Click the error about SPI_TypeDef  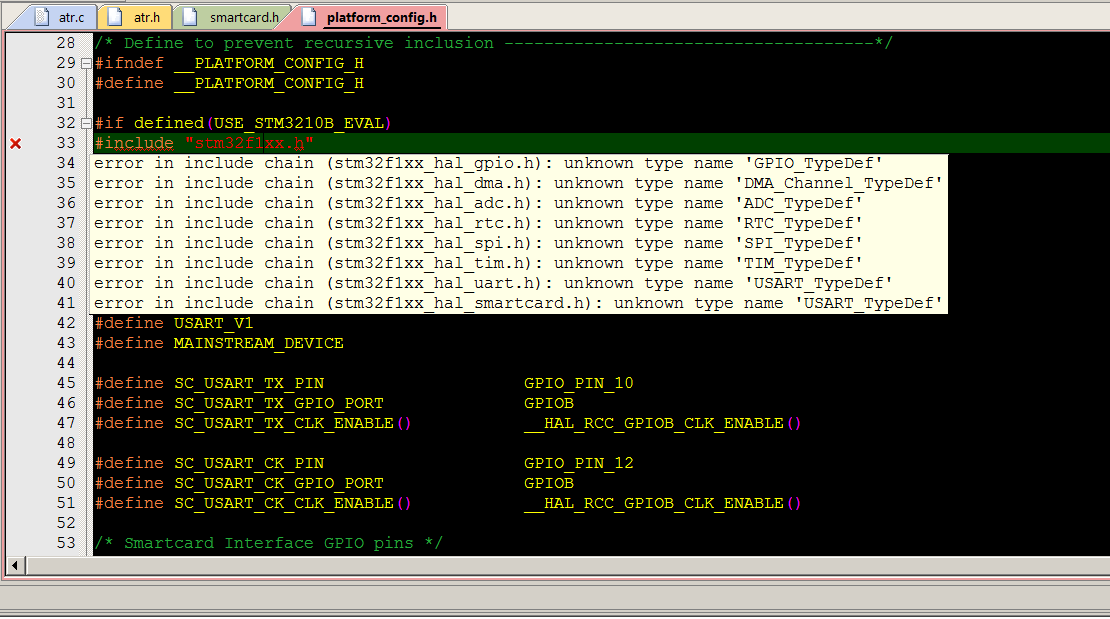pyautogui.click(x=479, y=243)
